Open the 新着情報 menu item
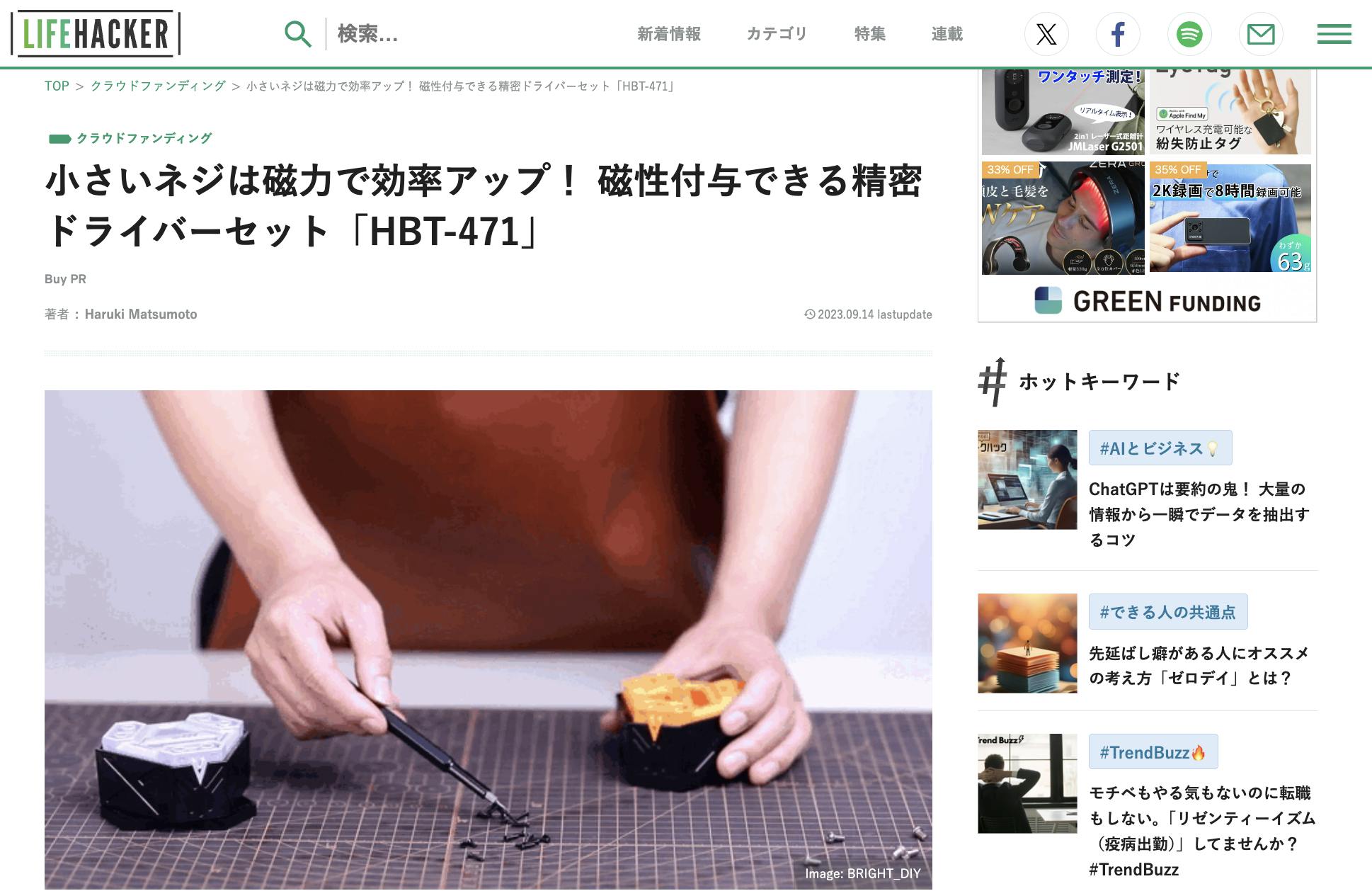Image resolution: width=1372 pixels, height=891 pixels. click(x=669, y=34)
